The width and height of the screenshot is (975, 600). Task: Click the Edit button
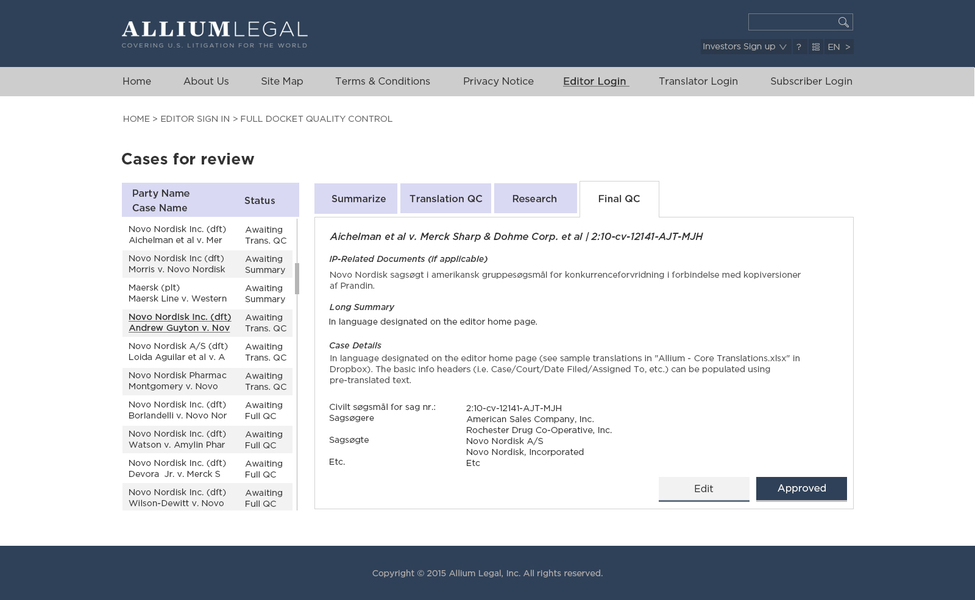704,489
